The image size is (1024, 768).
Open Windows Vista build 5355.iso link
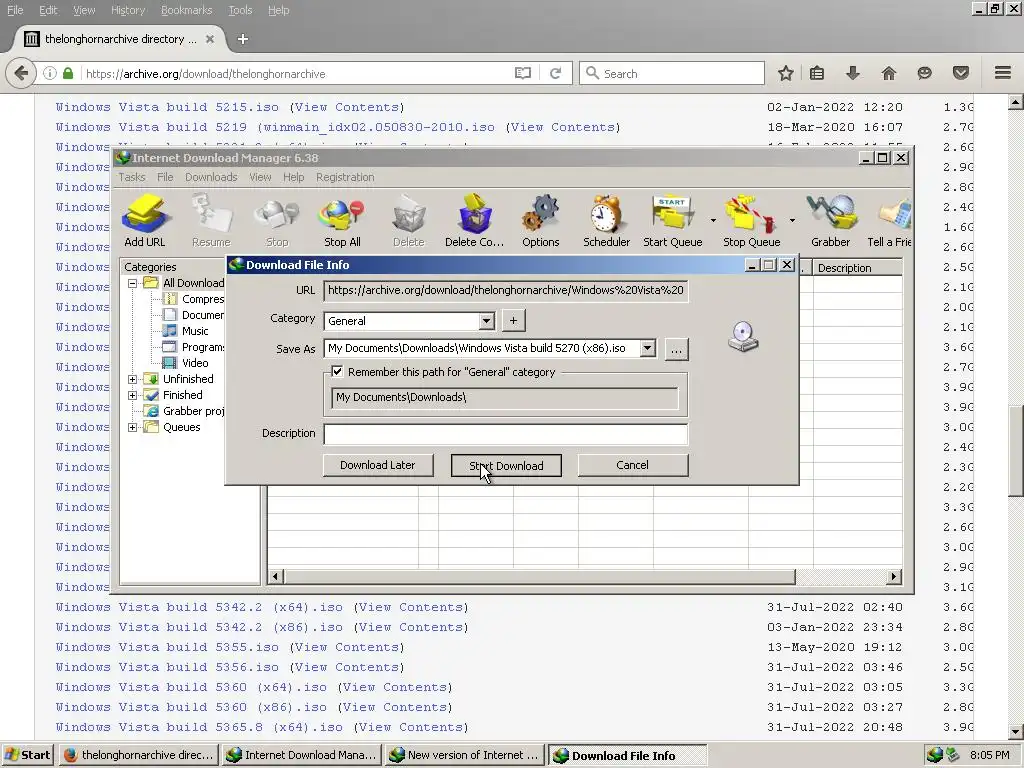[167, 647]
